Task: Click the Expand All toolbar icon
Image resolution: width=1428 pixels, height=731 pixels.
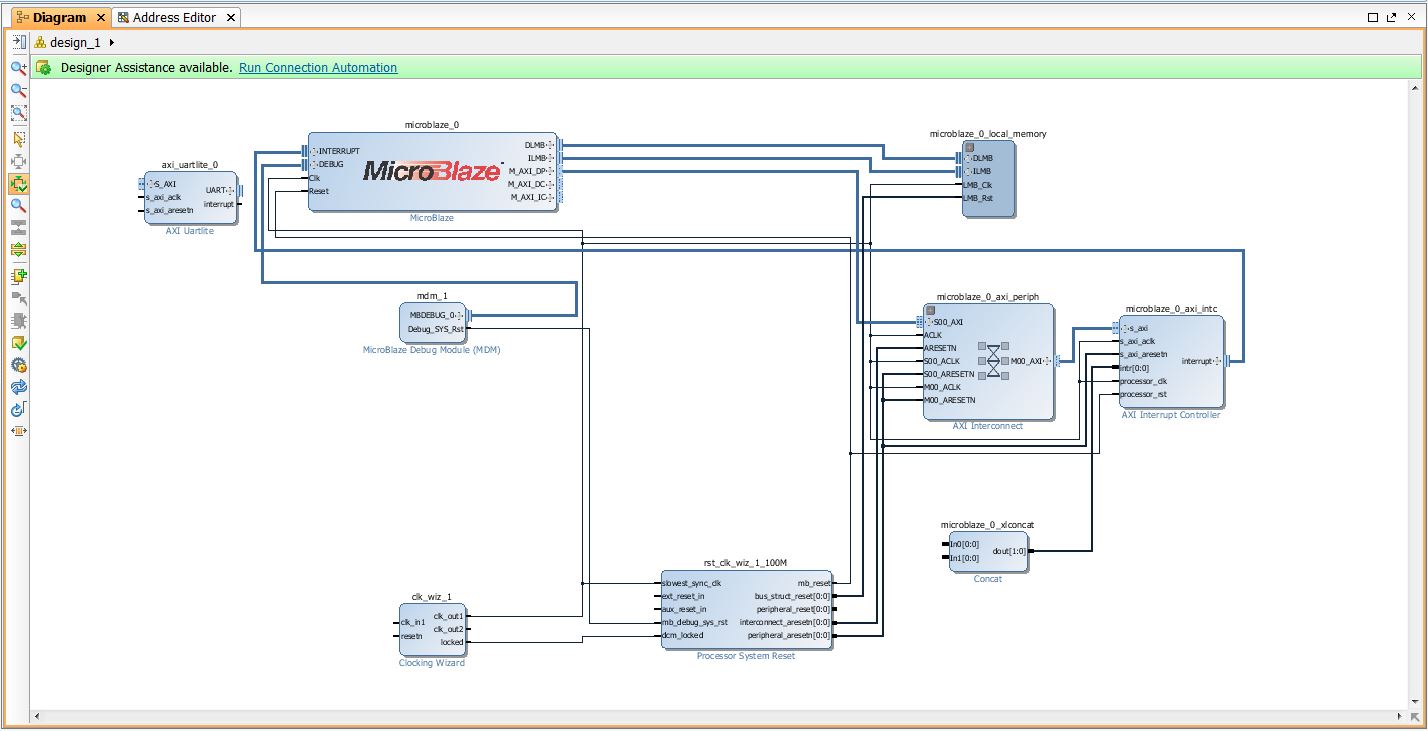Action: [x=18, y=250]
